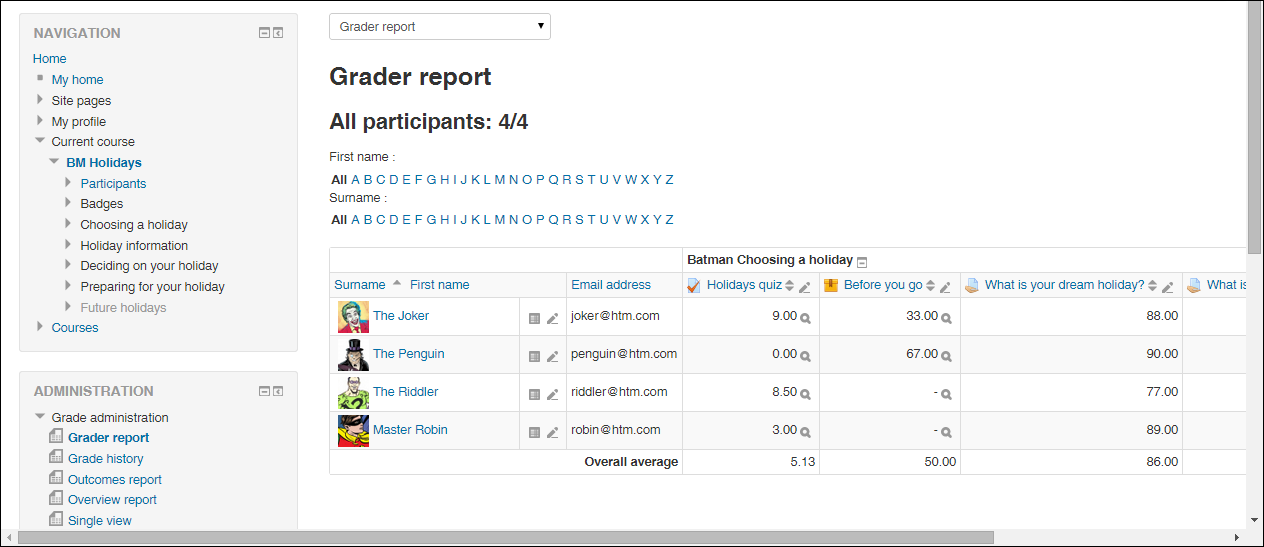Open Grade history report

click(x=105, y=458)
